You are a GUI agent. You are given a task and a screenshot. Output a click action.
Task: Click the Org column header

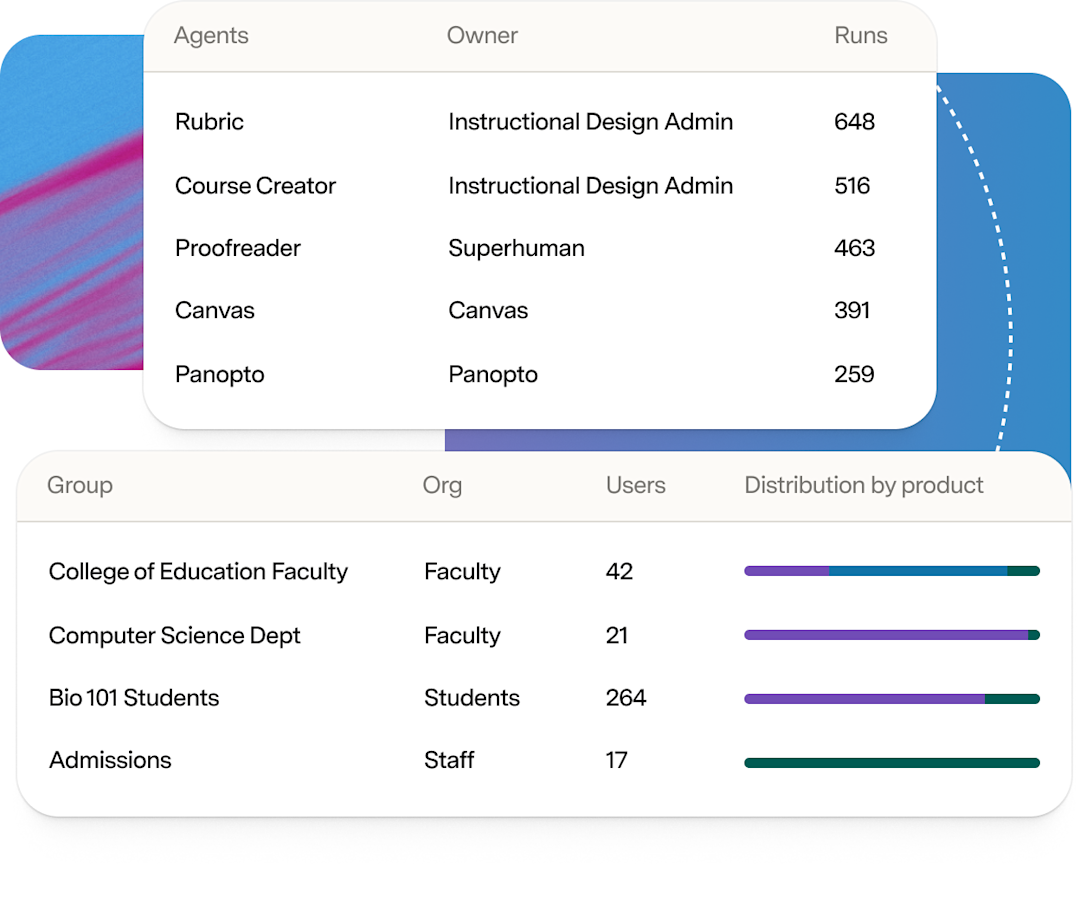(442, 486)
